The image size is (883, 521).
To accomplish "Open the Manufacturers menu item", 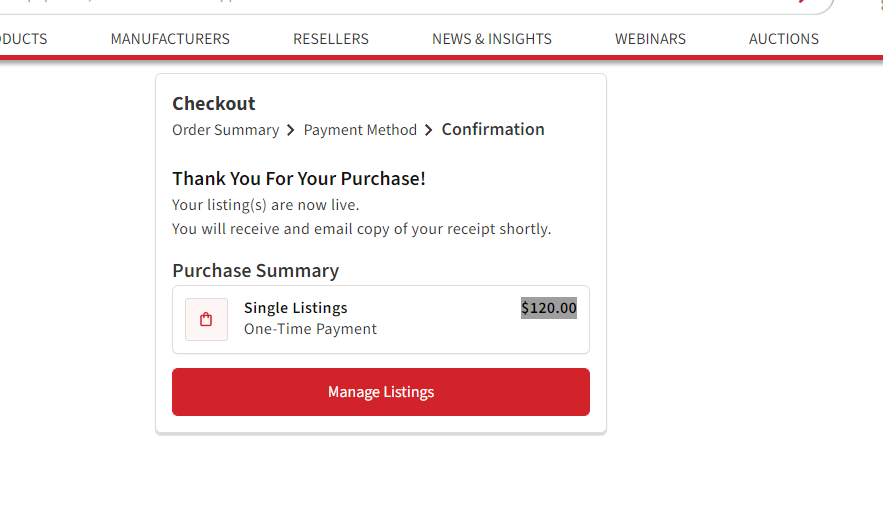I will (x=170, y=39).
